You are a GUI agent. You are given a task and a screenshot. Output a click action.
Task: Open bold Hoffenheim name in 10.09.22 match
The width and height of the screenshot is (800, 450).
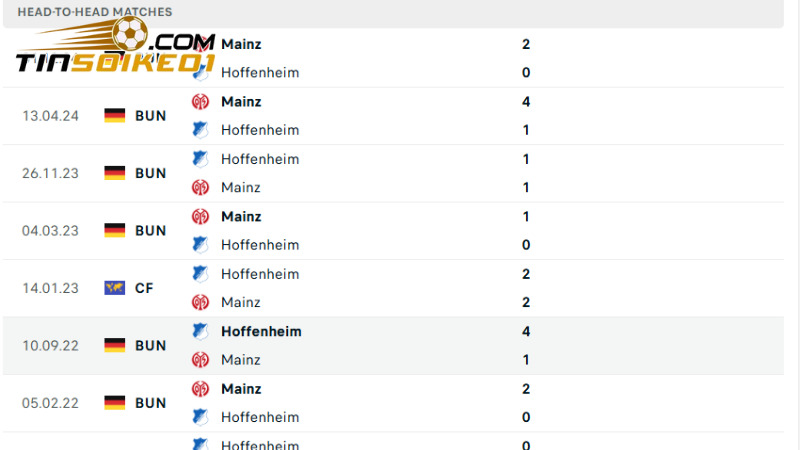point(261,332)
